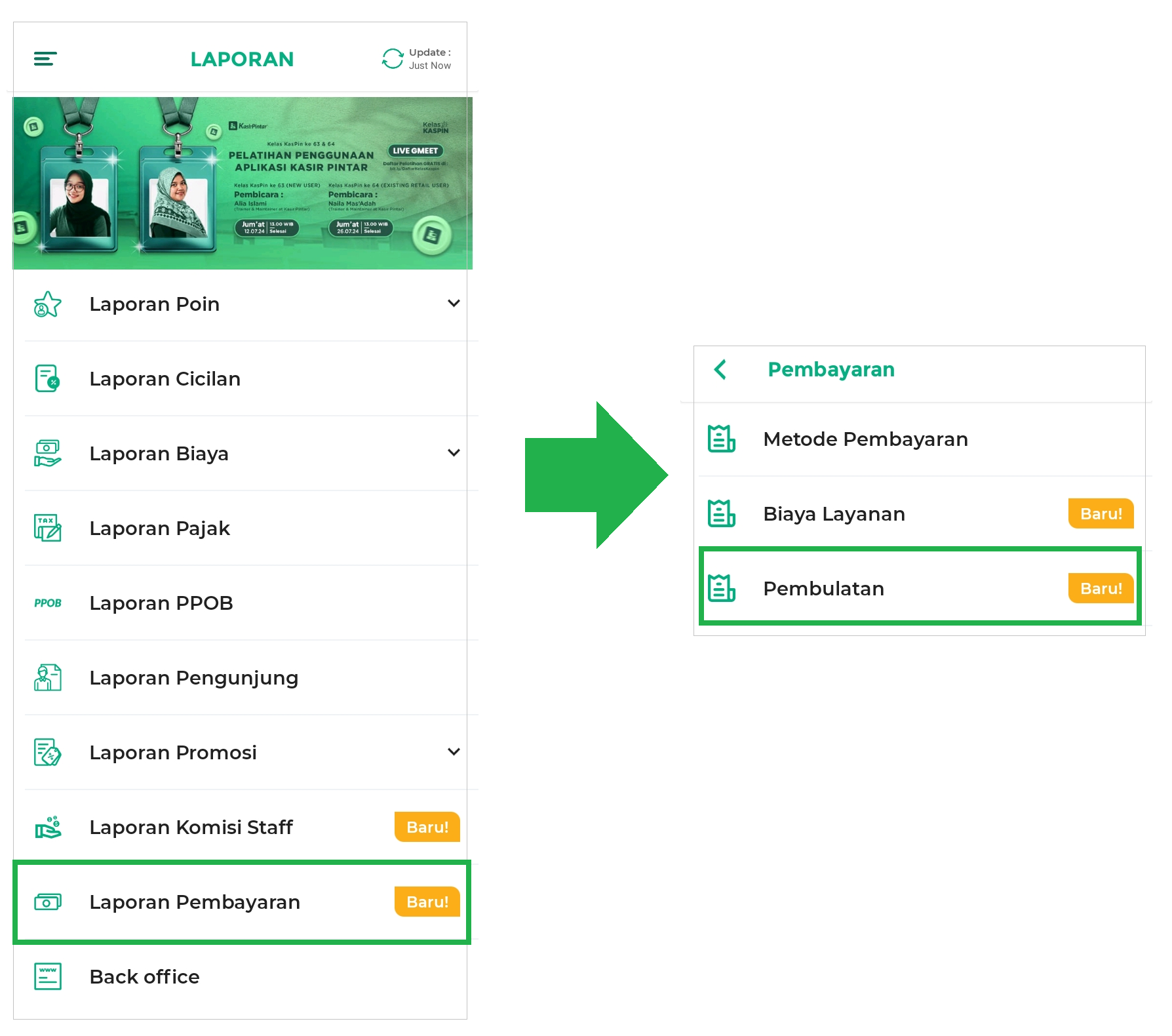Expand the Laporan Promosi chevron
1172x1036 pixels.
tap(454, 752)
